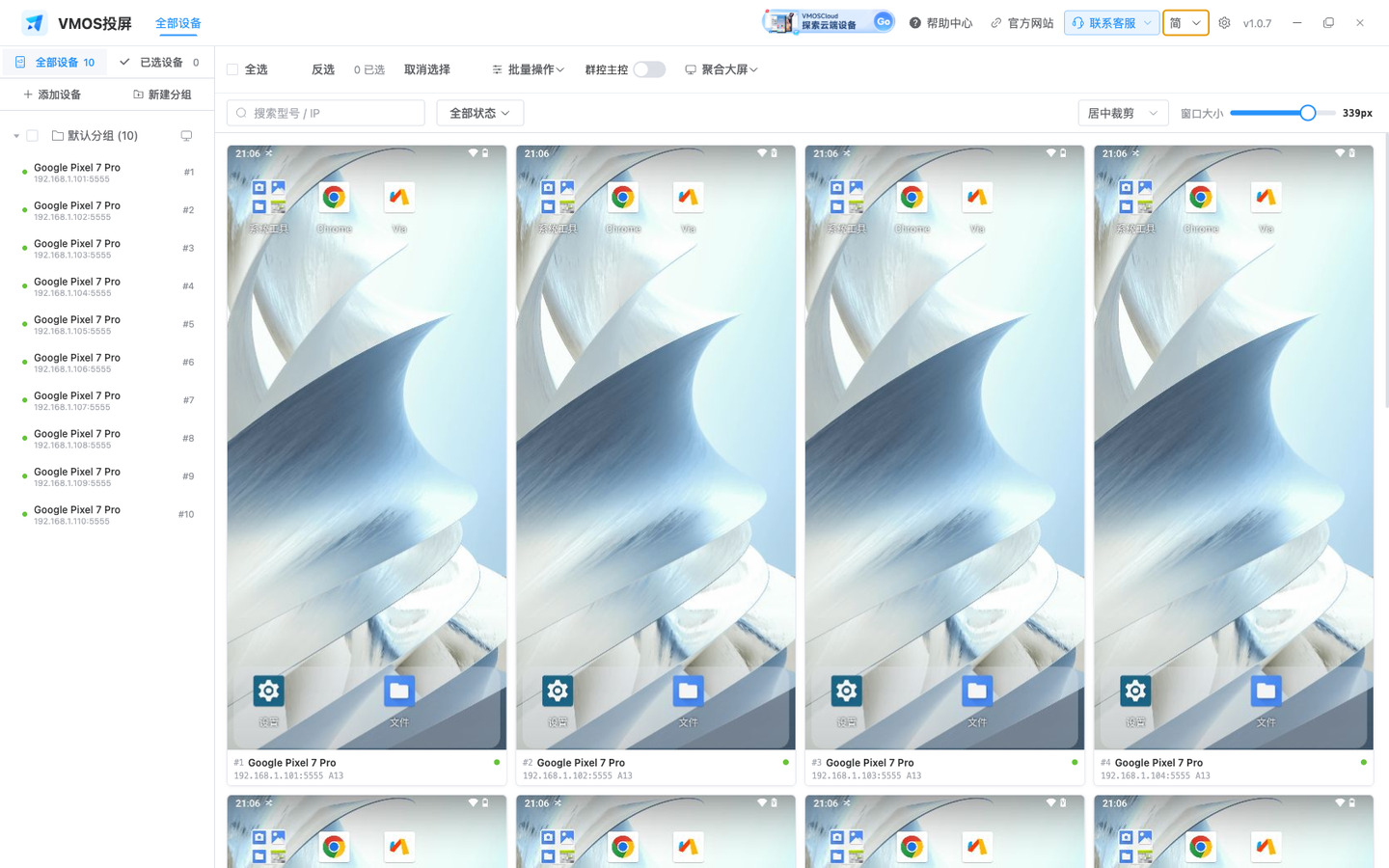
Task: Open the 聚合大屏 dropdown
Action: [x=722, y=69]
